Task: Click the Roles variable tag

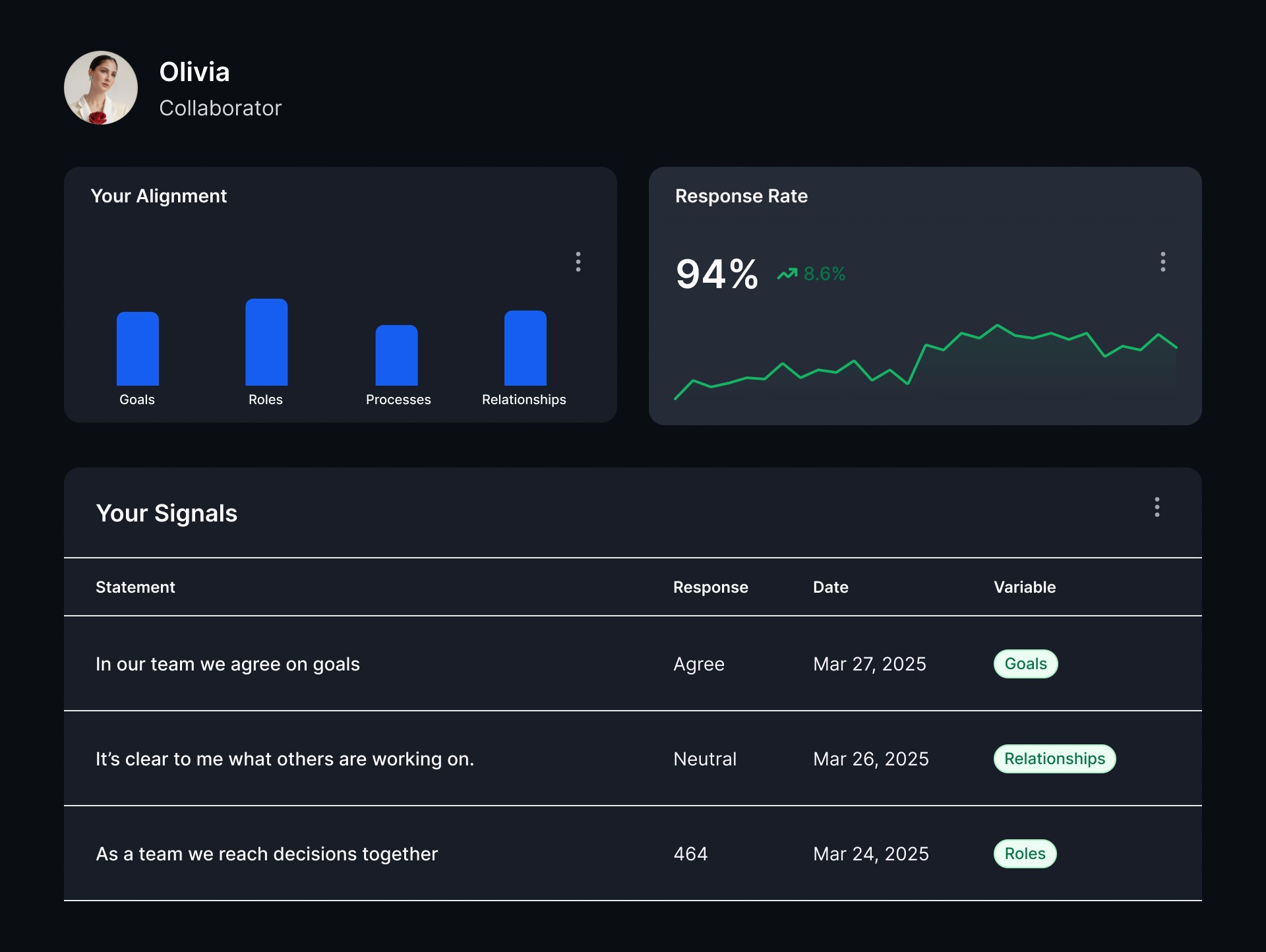Action: [x=1025, y=854]
